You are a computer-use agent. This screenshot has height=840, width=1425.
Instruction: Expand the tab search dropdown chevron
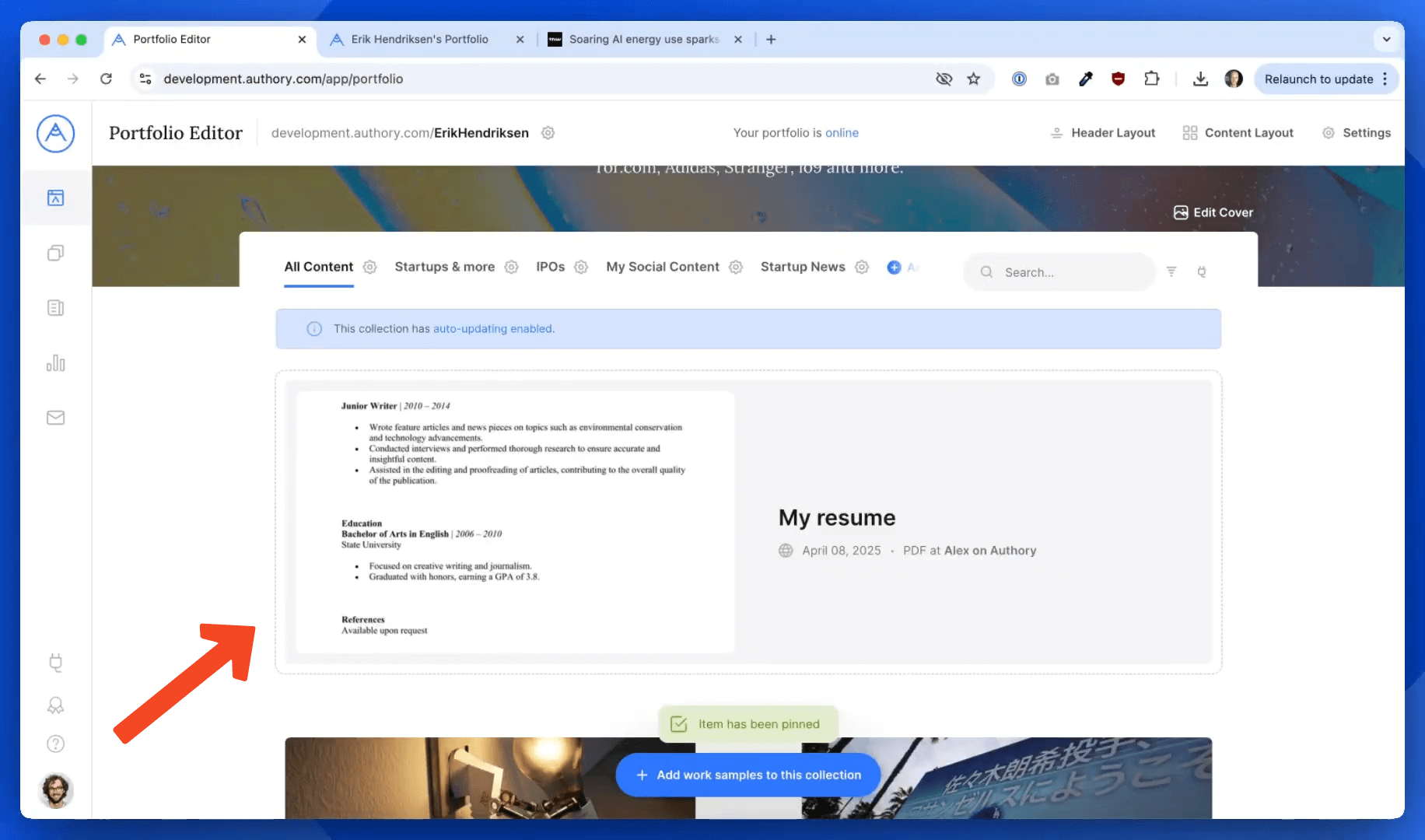[x=1386, y=39]
